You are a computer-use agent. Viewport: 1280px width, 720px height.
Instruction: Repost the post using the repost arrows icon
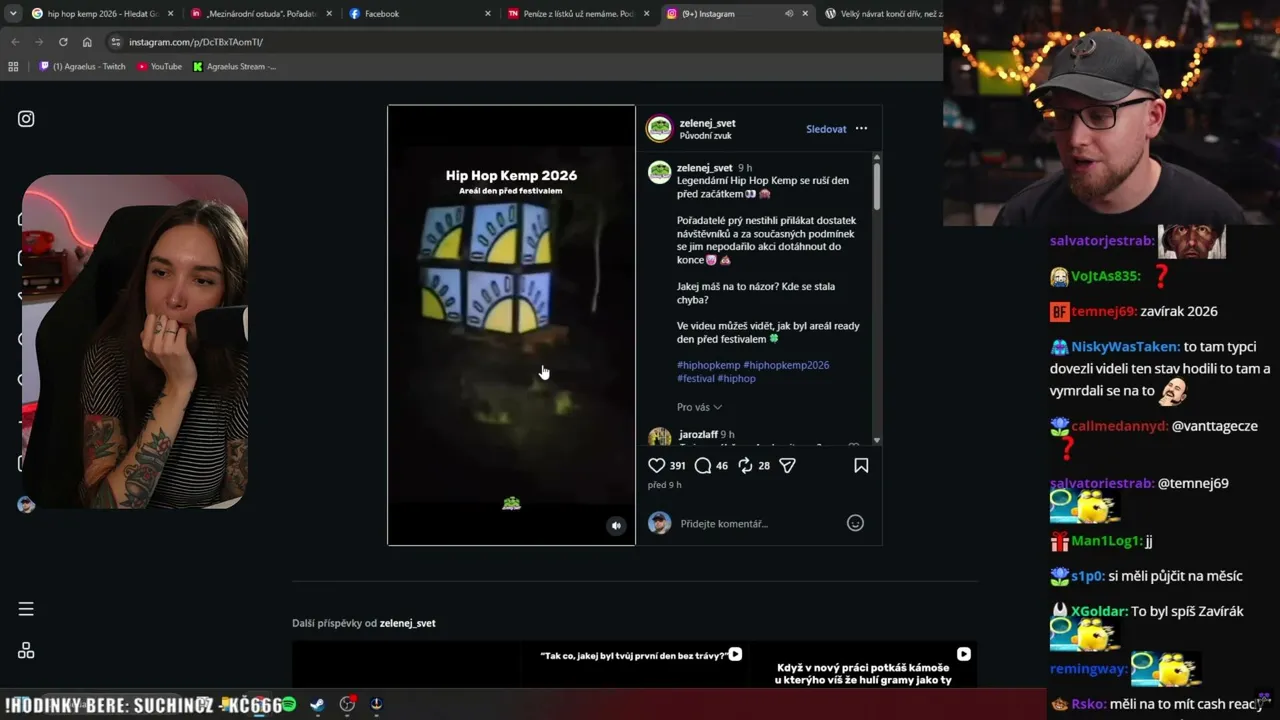(x=745, y=465)
